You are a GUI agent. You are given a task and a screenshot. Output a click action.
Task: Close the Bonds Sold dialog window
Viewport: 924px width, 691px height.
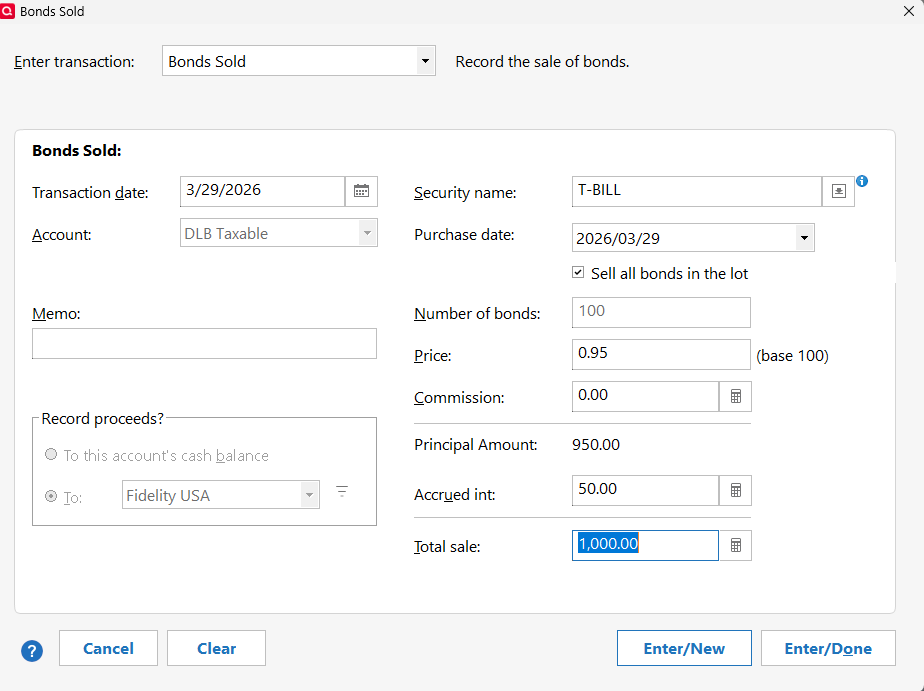(x=909, y=11)
